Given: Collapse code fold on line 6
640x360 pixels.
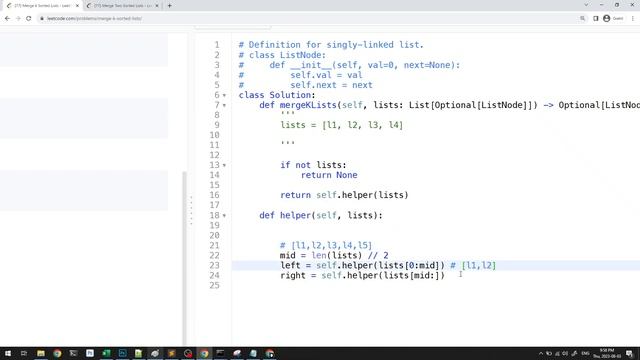Looking at the screenshot, I should pyautogui.click(x=224, y=96).
